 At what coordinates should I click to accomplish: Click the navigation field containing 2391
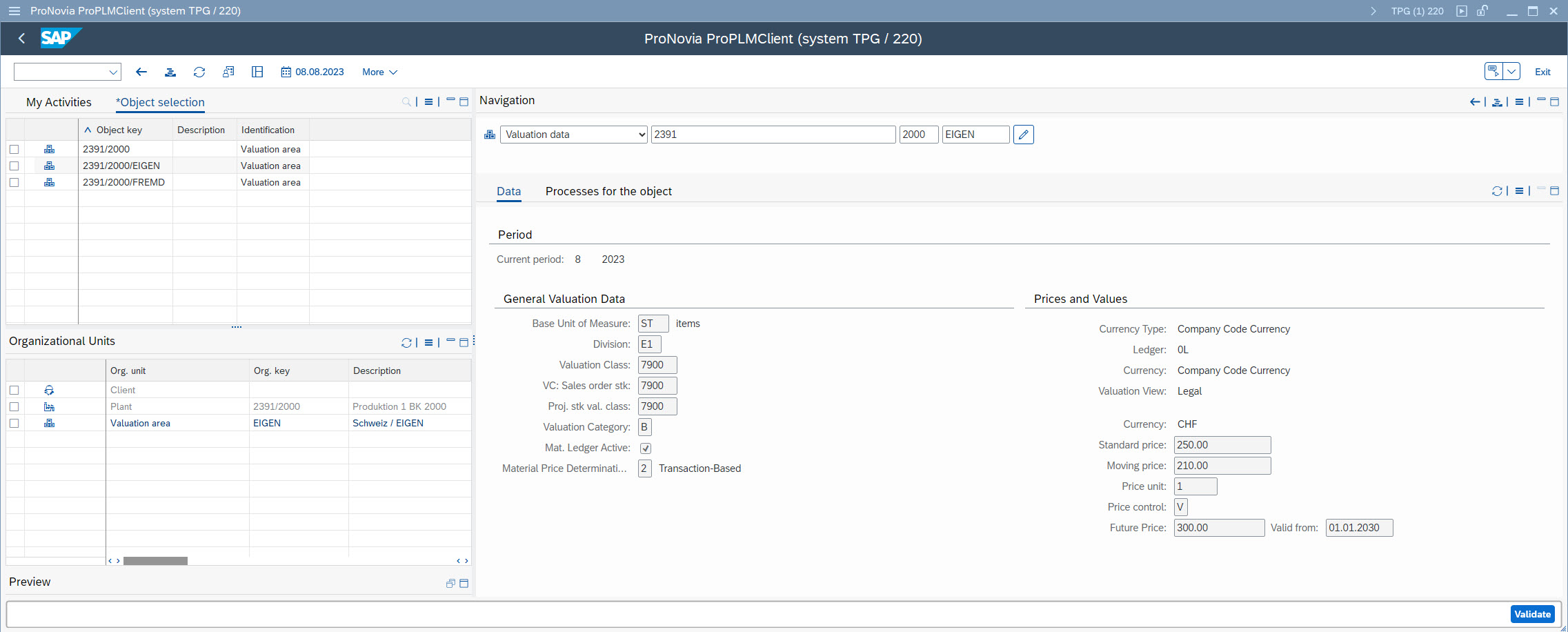773,135
